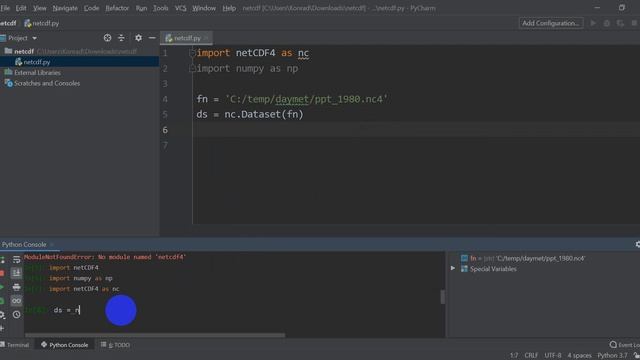Screen dimensions: 640x360
Task: Open the Code menu
Action: click(x=91, y=8)
